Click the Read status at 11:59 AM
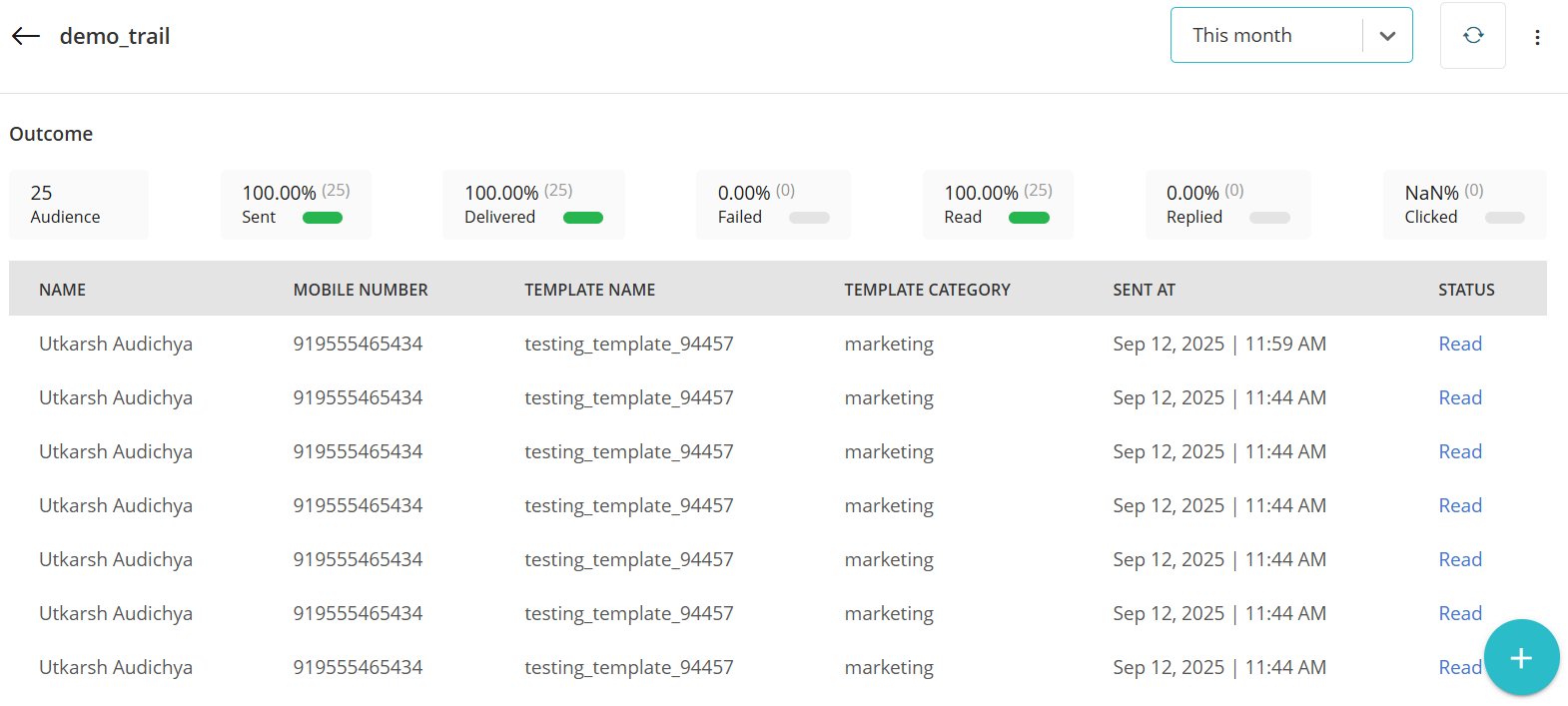 (x=1459, y=344)
